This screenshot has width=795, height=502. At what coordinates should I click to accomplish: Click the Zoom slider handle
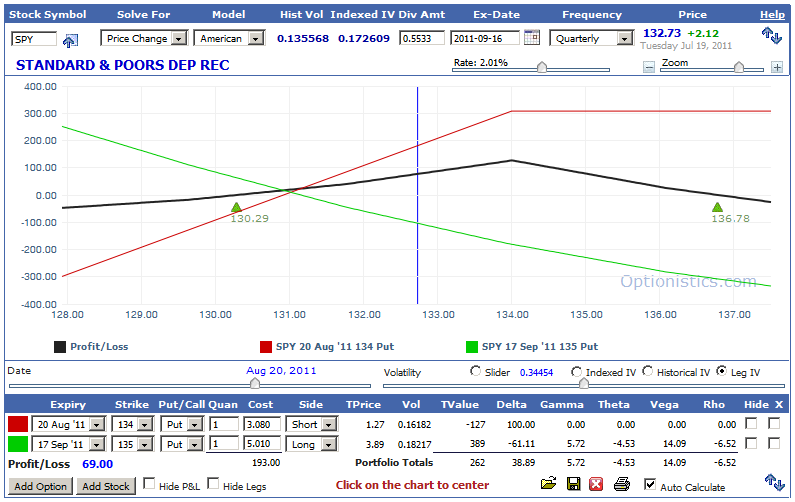tap(739, 67)
